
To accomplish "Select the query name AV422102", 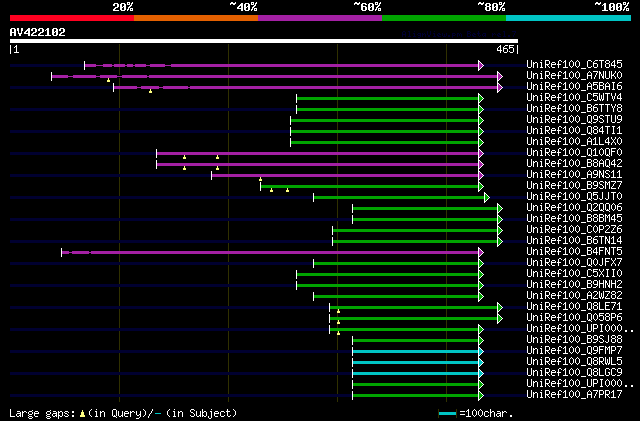I will (38, 32).
